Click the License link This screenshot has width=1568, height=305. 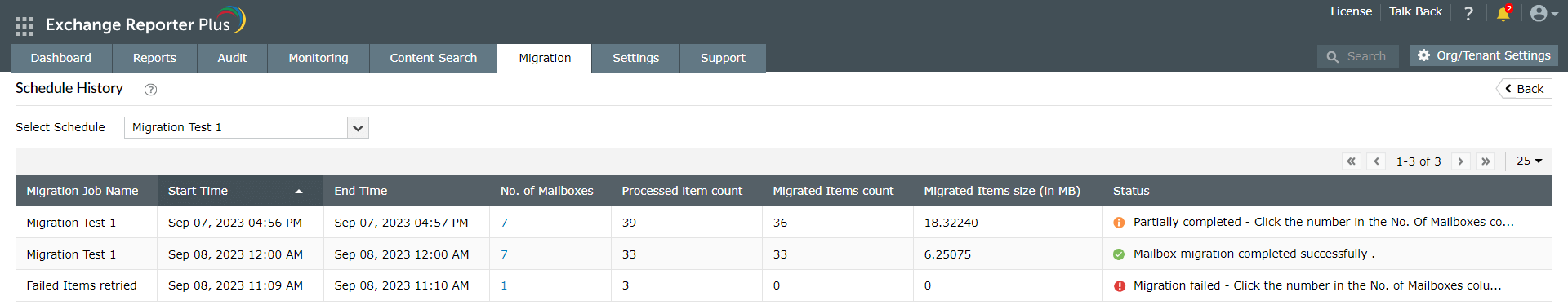point(1351,11)
